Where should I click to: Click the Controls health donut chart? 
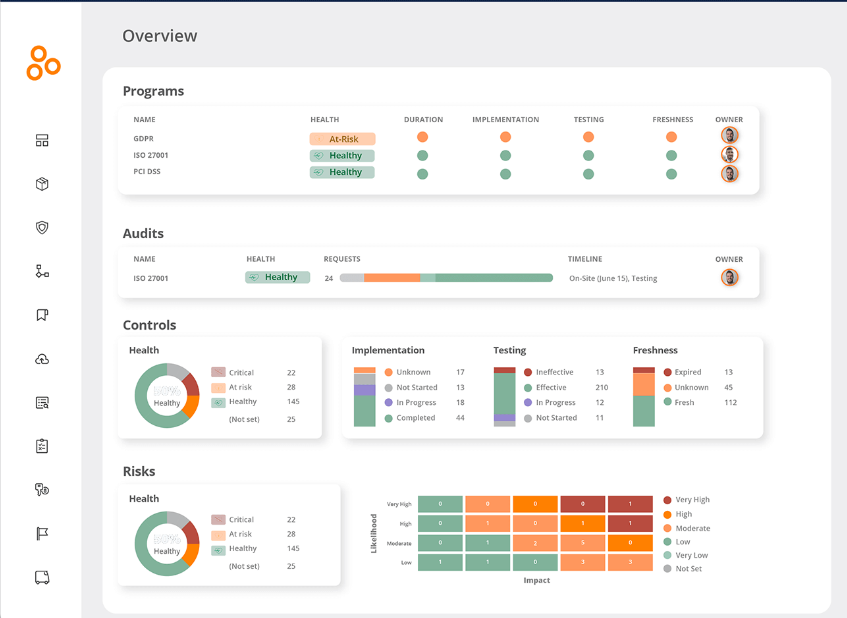coord(167,395)
